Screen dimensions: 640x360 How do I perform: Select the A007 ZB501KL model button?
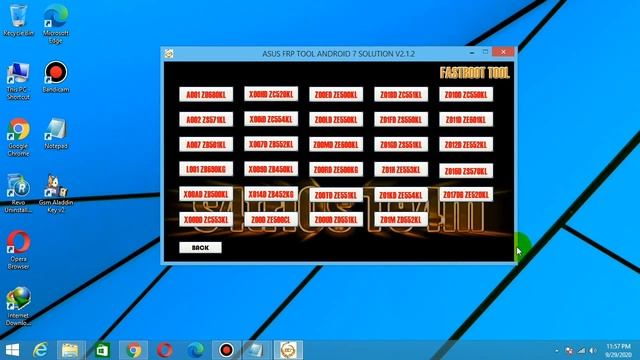click(x=206, y=144)
